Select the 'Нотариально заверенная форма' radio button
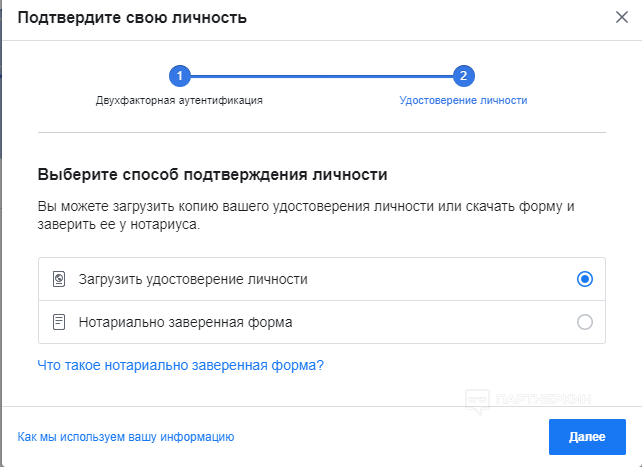The image size is (642, 467). click(585, 322)
